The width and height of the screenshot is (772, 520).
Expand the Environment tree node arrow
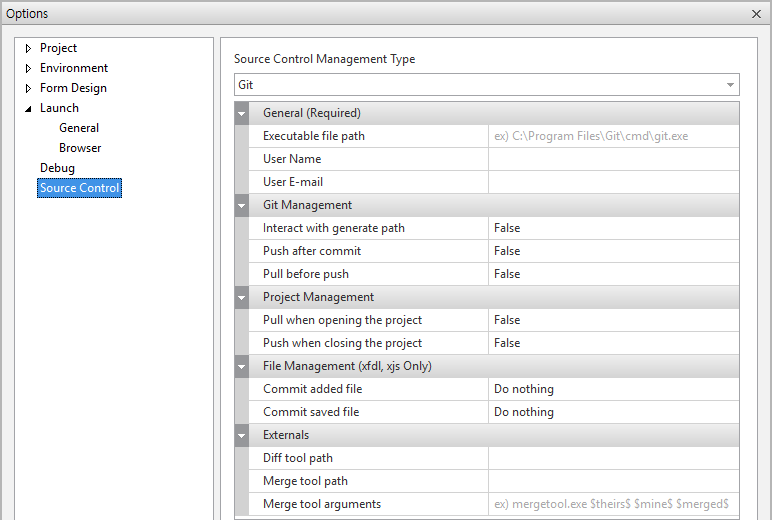pyautogui.click(x=28, y=68)
